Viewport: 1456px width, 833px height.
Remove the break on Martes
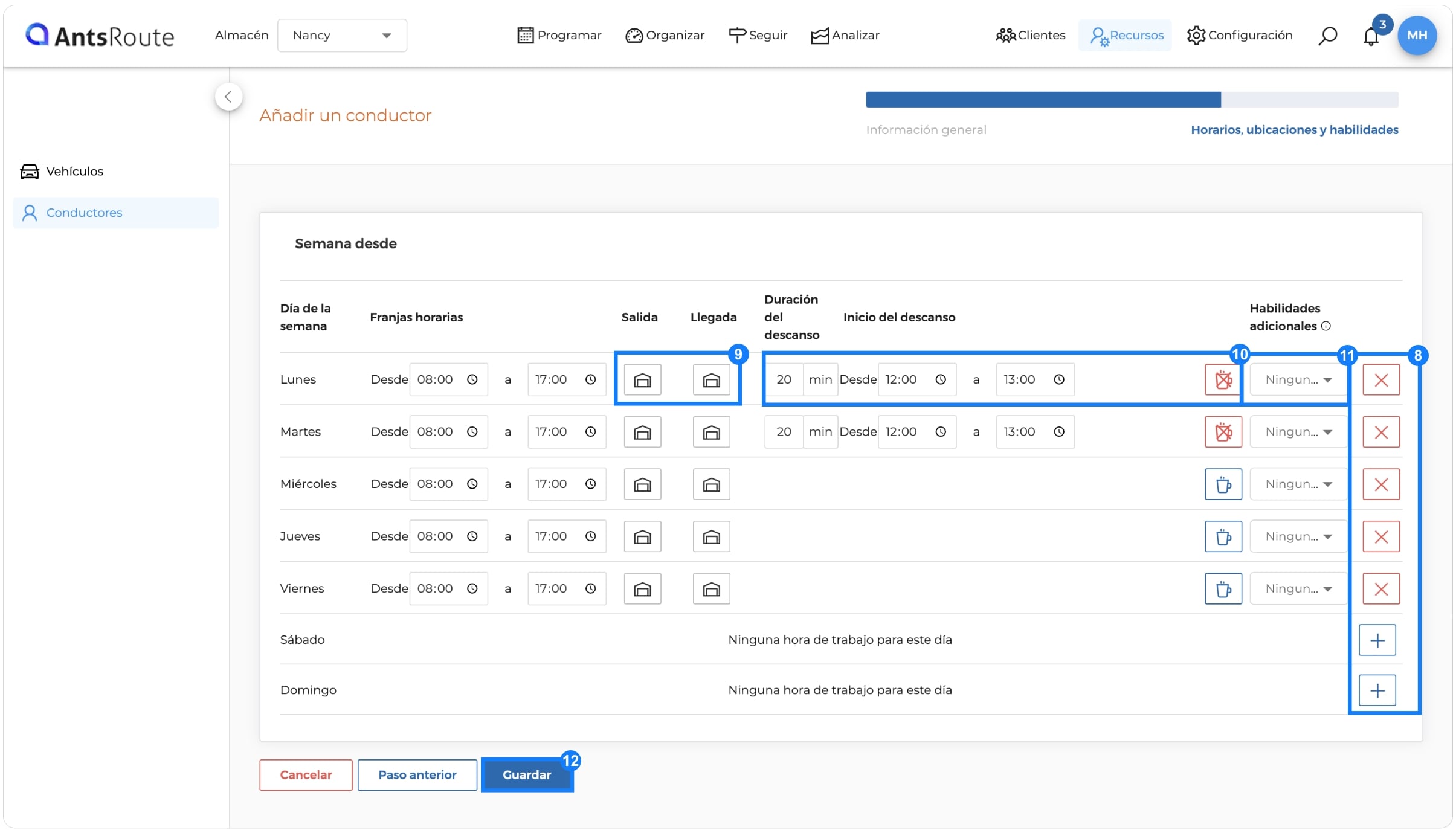[1223, 432]
